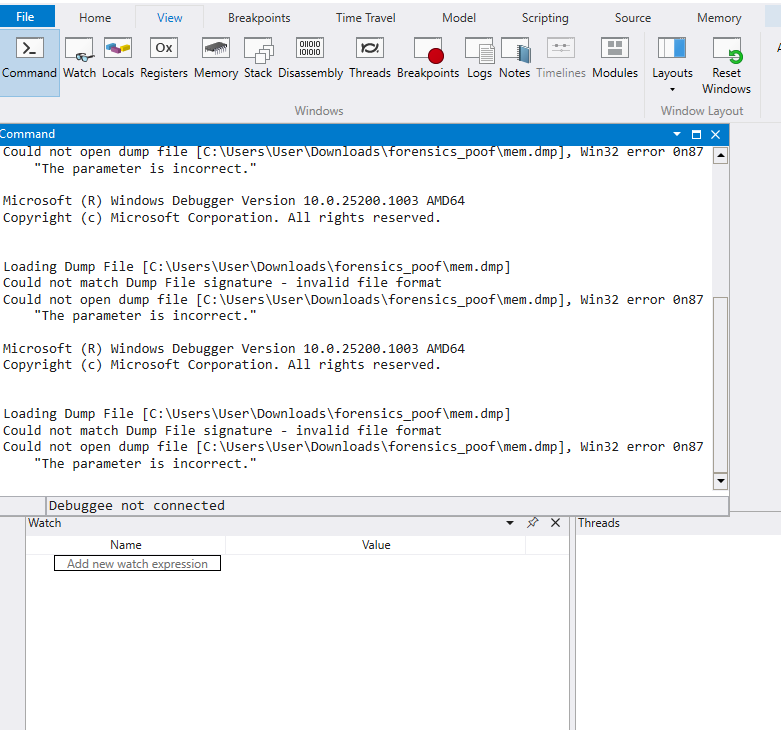The height and width of the screenshot is (730, 781).
Task: Open the Notes window
Action: pos(515,59)
